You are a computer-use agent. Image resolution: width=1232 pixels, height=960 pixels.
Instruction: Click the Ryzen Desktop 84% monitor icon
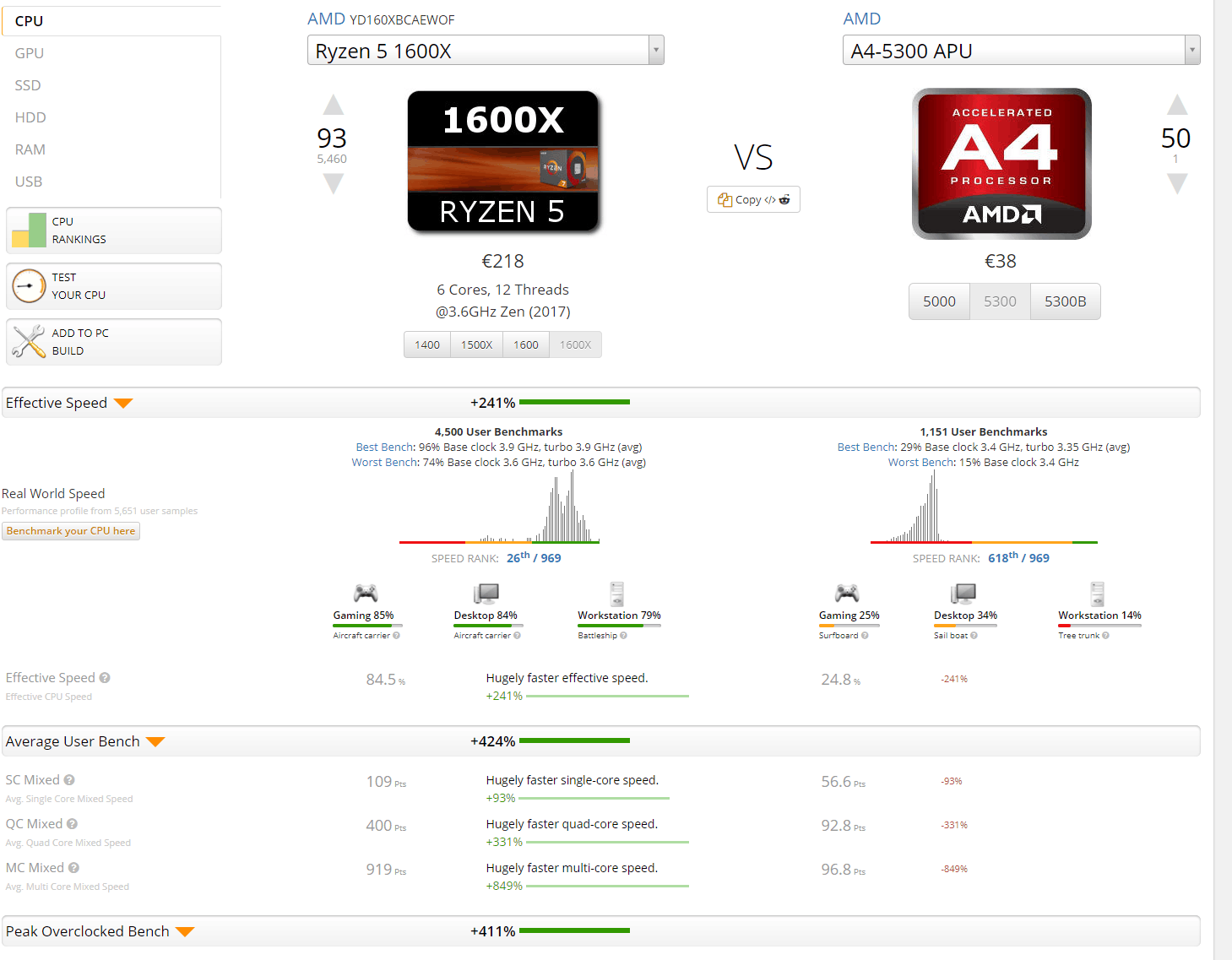tap(486, 594)
